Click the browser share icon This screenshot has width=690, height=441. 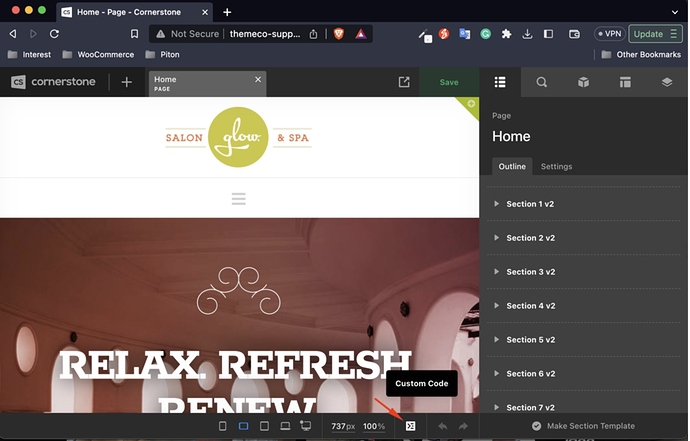click(313, 34)
